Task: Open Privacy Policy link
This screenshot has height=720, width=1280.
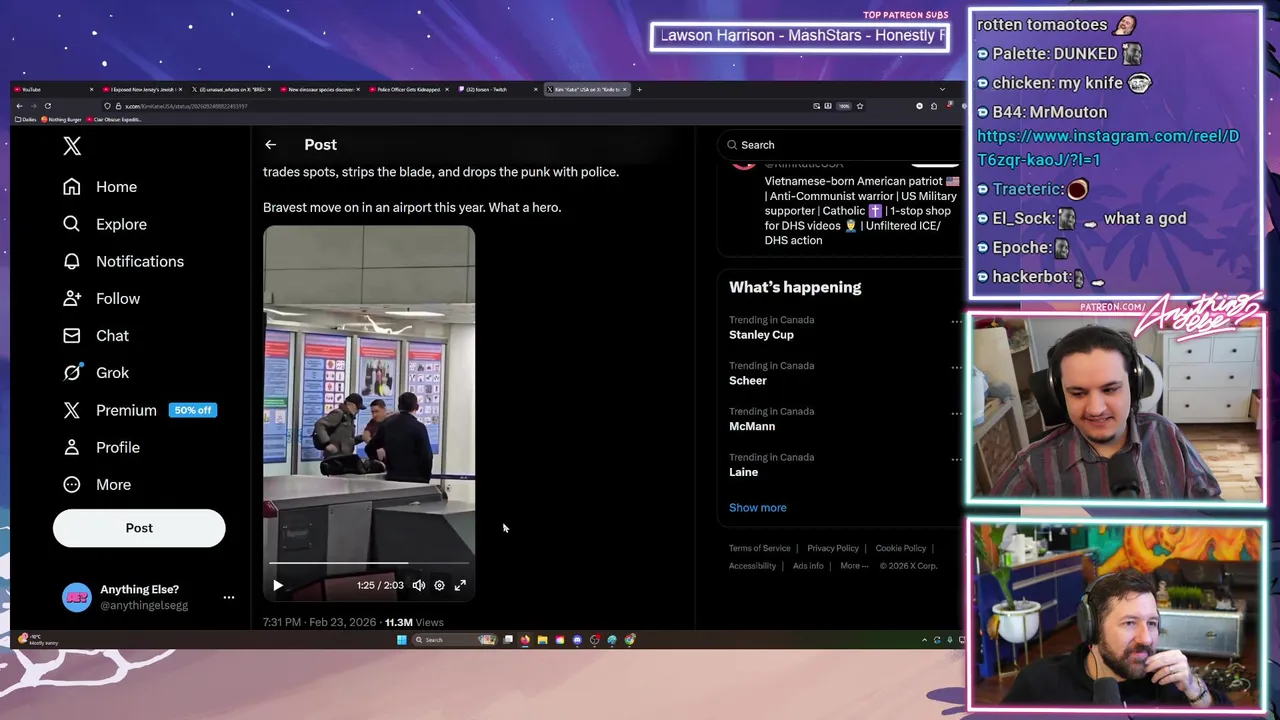Action: coord(833,548)
